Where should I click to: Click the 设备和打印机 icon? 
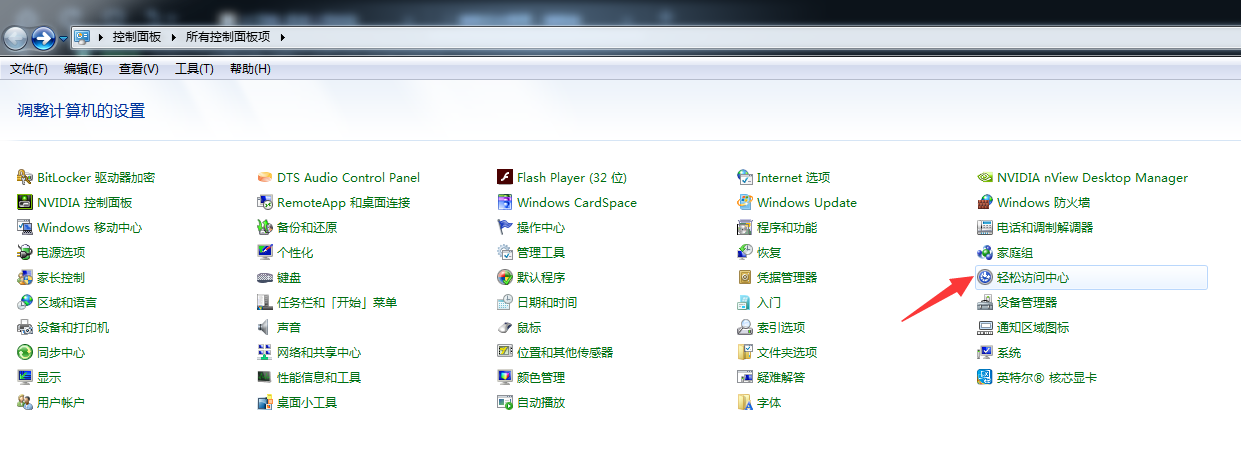[x=25, y=327]
